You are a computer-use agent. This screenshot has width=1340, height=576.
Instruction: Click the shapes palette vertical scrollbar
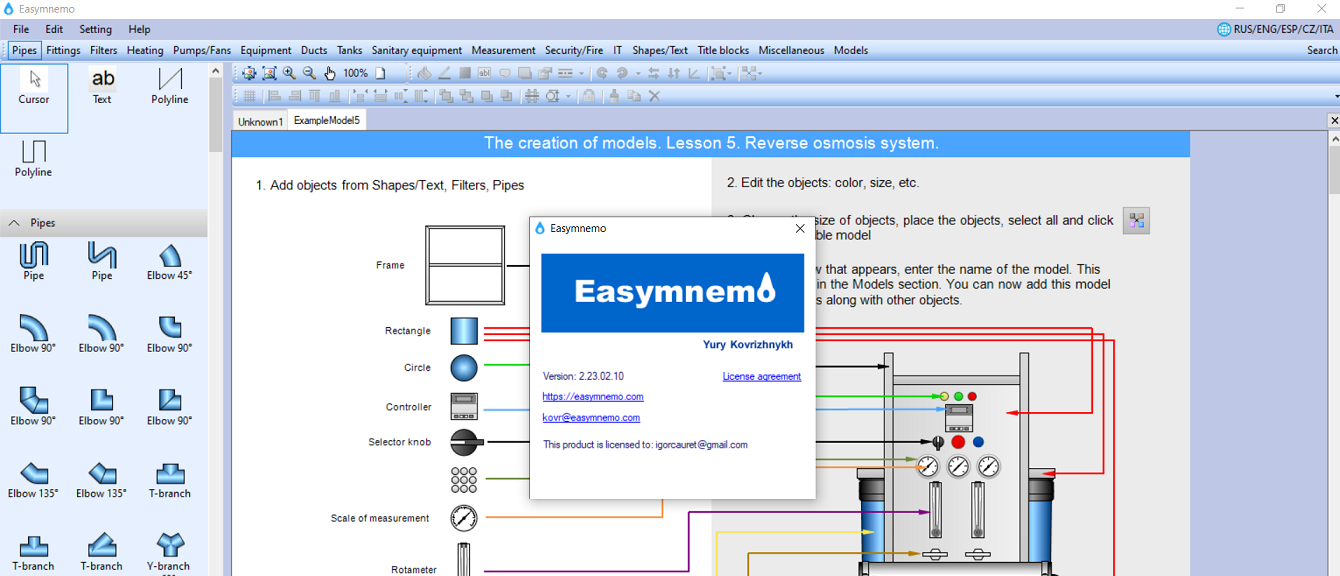pos(215,320)
